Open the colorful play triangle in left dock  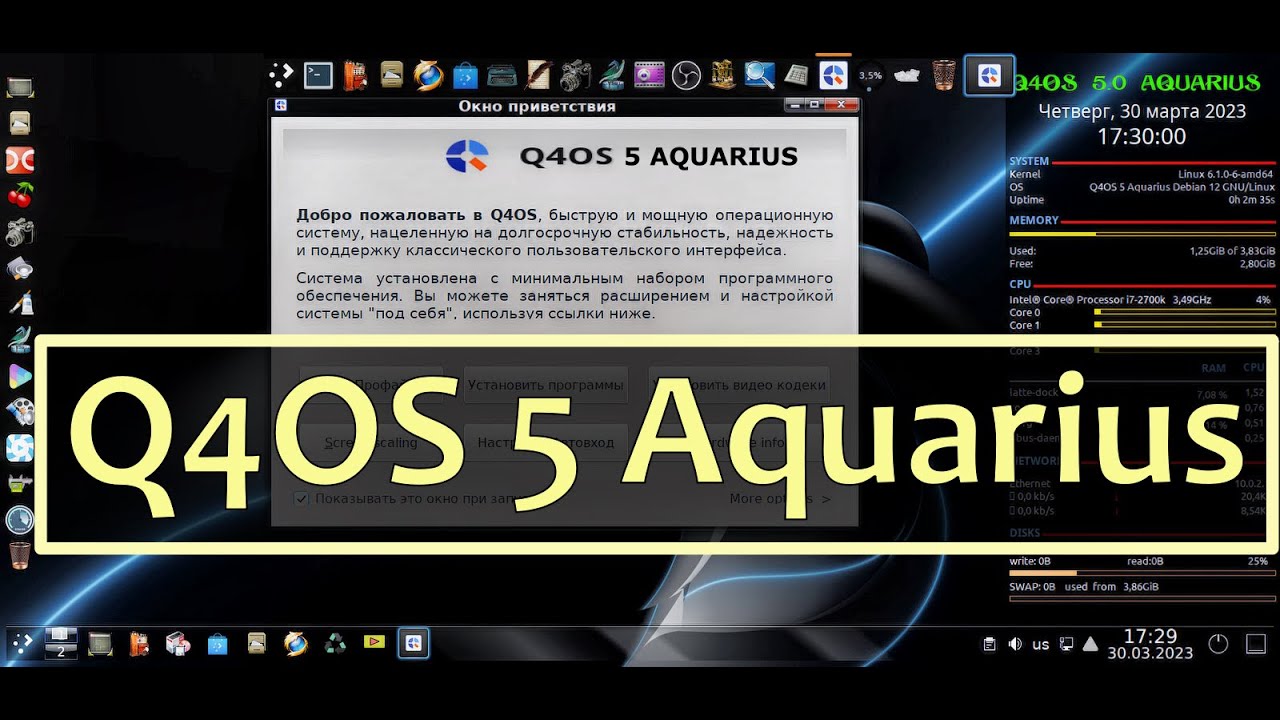point(20,376)
